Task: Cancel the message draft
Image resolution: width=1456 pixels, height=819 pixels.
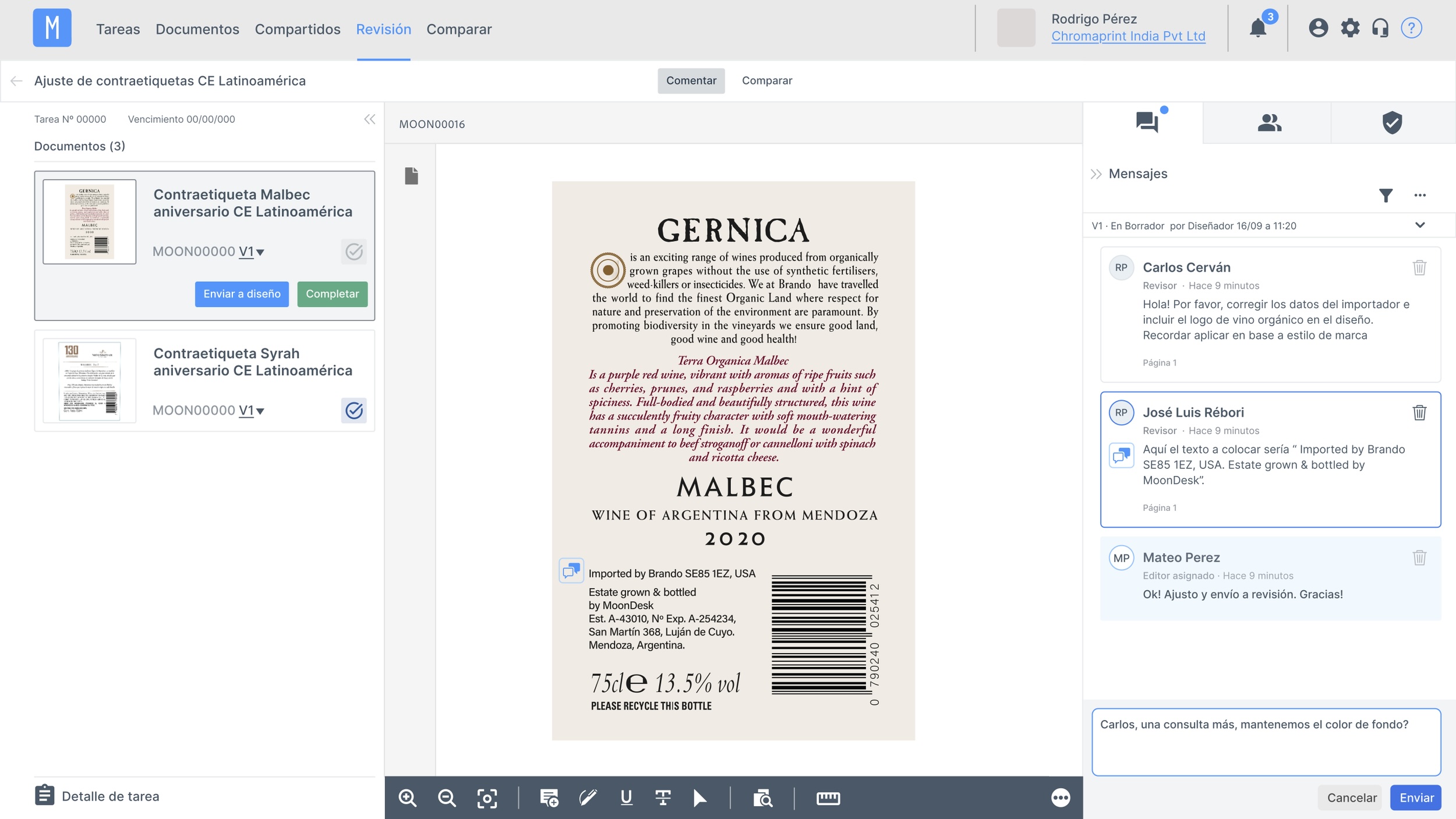Action: (1352, 798)
